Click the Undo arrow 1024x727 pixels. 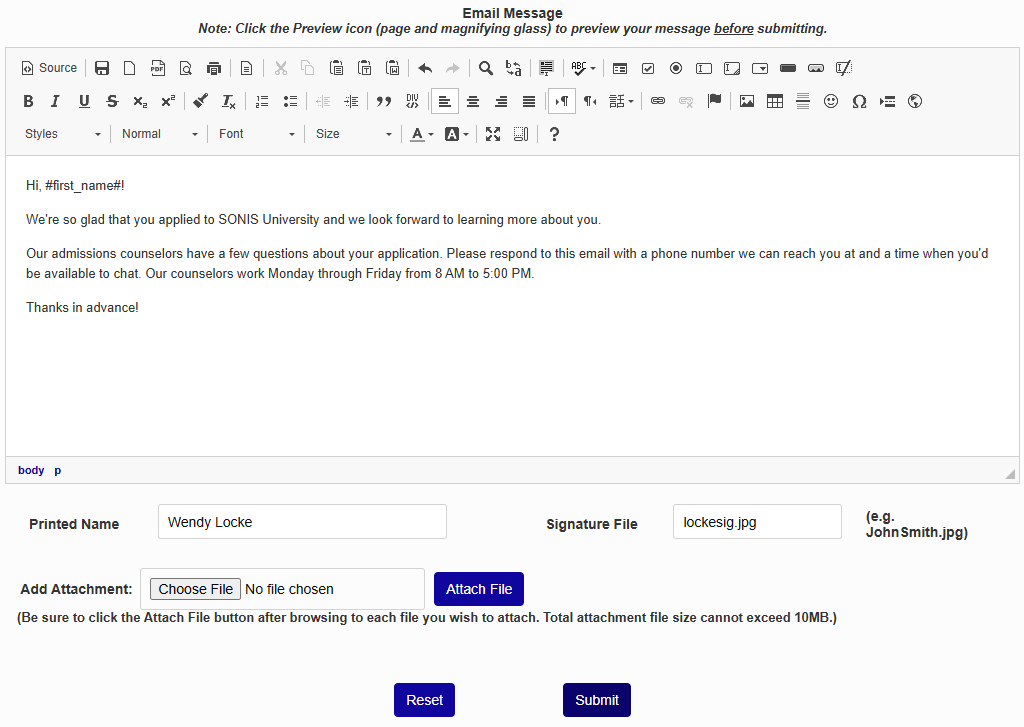pos(425,68)
